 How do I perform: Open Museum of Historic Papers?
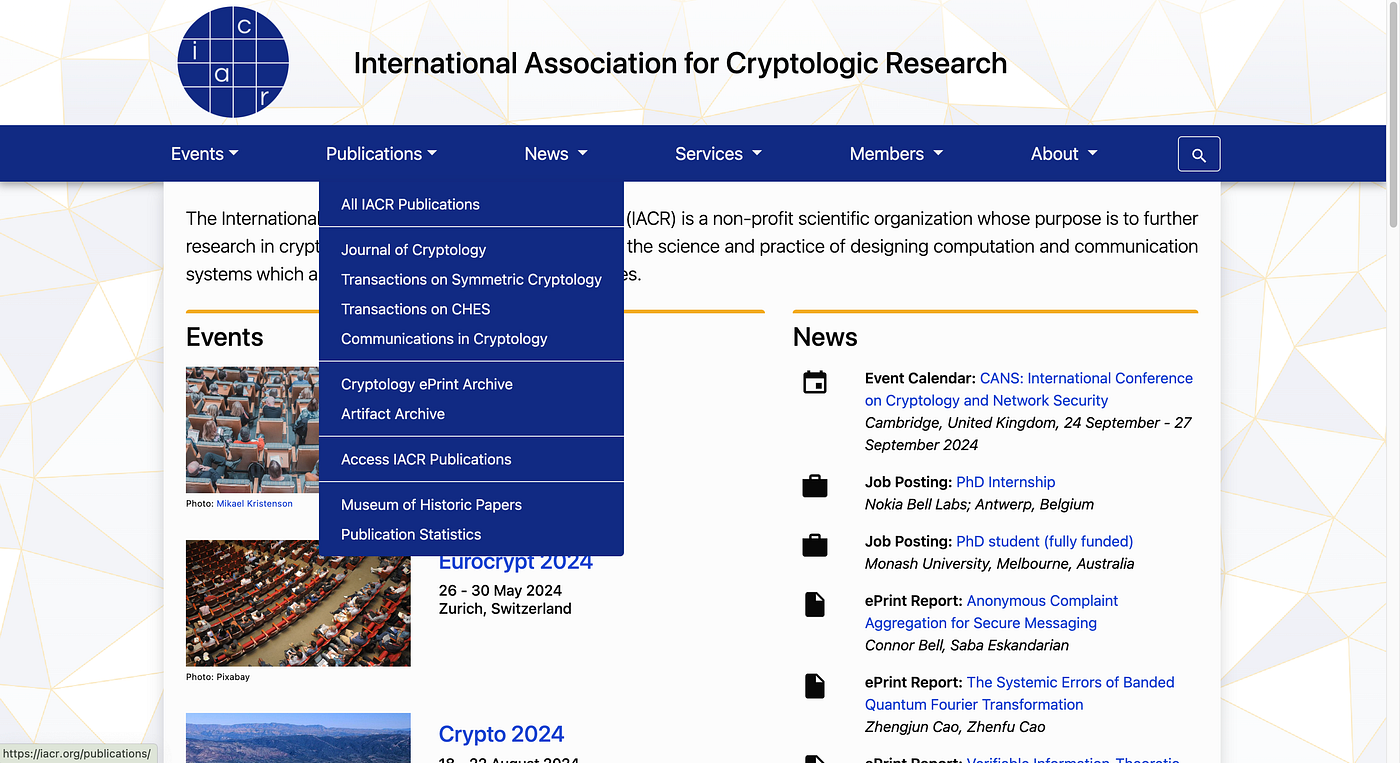[x=471, y=505]
